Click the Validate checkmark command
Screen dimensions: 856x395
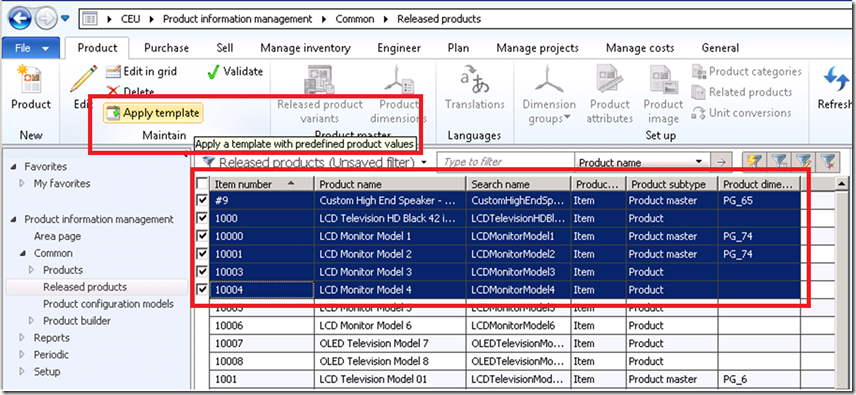[x=235, y=71]
